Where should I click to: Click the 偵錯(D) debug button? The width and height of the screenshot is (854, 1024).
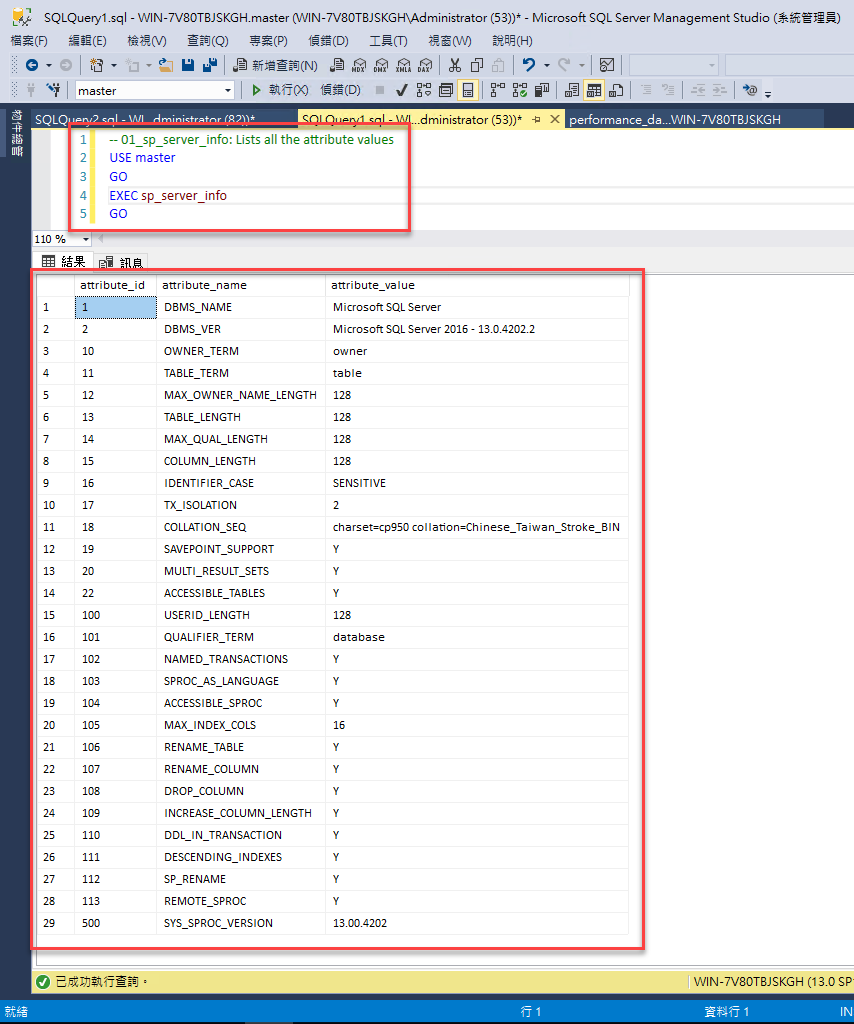[341, 90]
